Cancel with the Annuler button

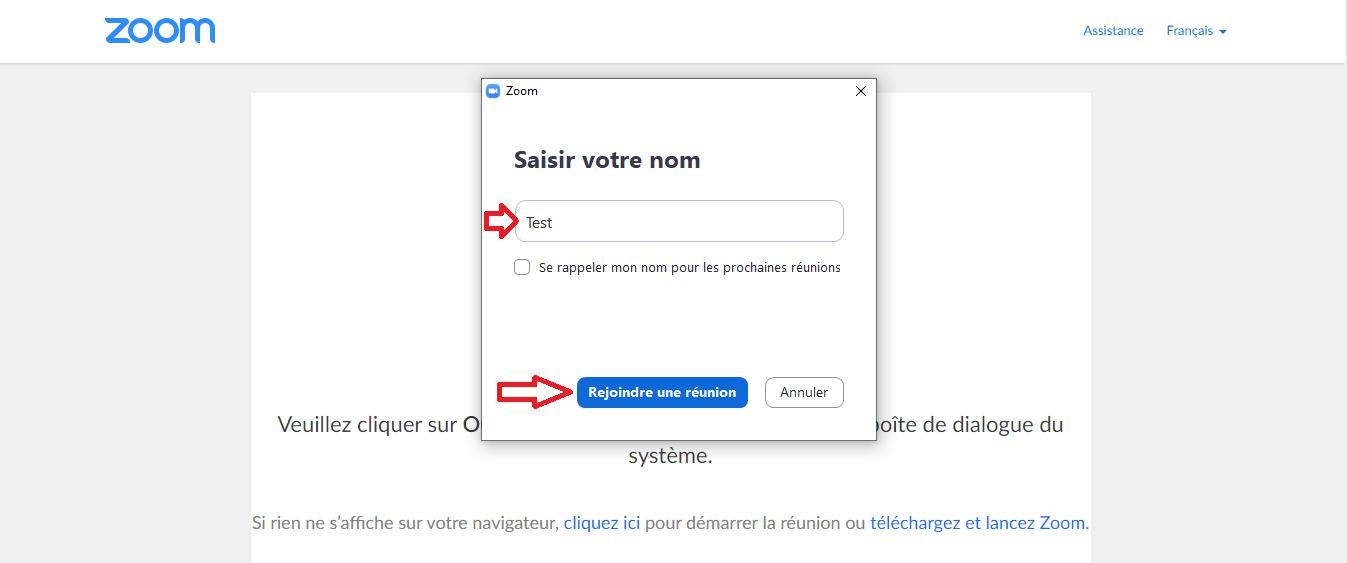click(804, 392)
